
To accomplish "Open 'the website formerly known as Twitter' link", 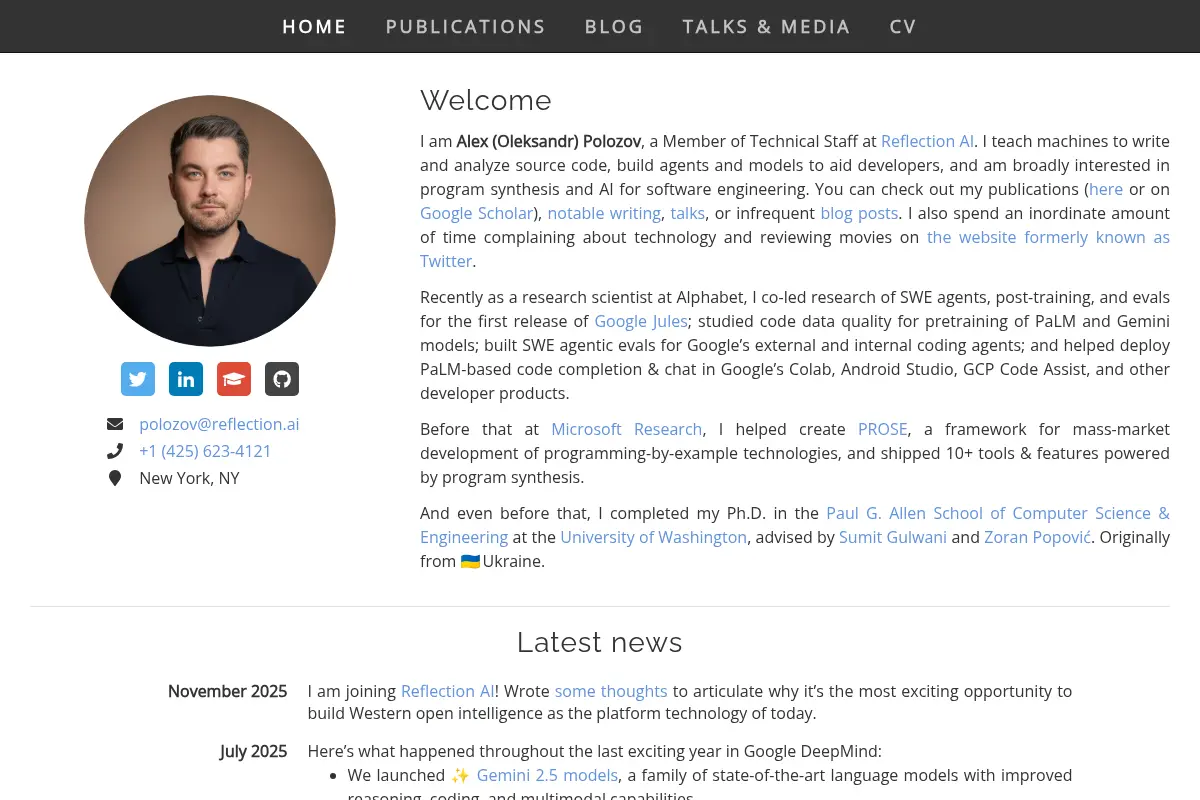I will point(1048,237).
